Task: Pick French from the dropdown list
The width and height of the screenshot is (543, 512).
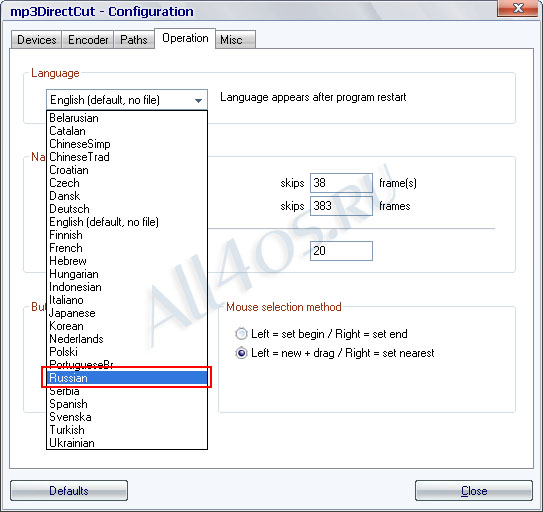Action: (127, 248)
